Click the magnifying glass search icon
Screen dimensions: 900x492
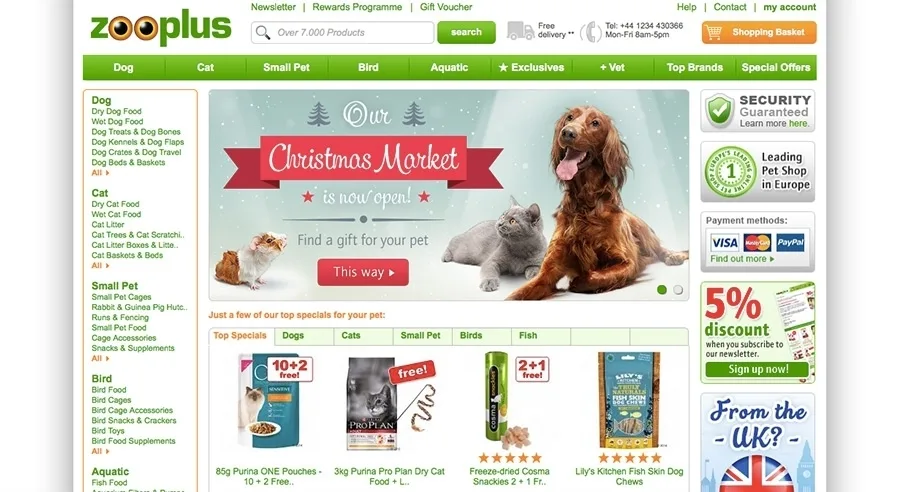coord(263,33)
